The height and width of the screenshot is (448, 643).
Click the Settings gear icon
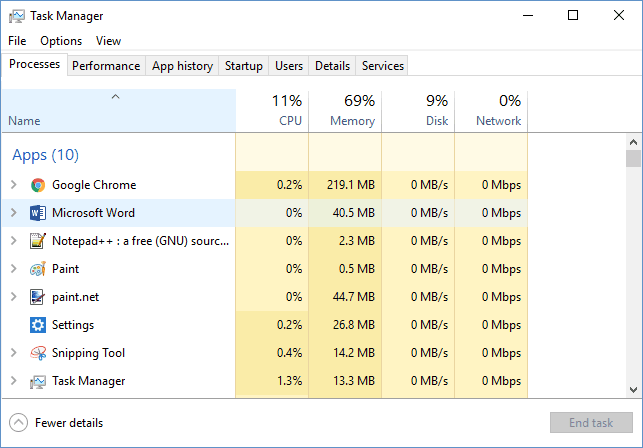click(x=38, y=325)
